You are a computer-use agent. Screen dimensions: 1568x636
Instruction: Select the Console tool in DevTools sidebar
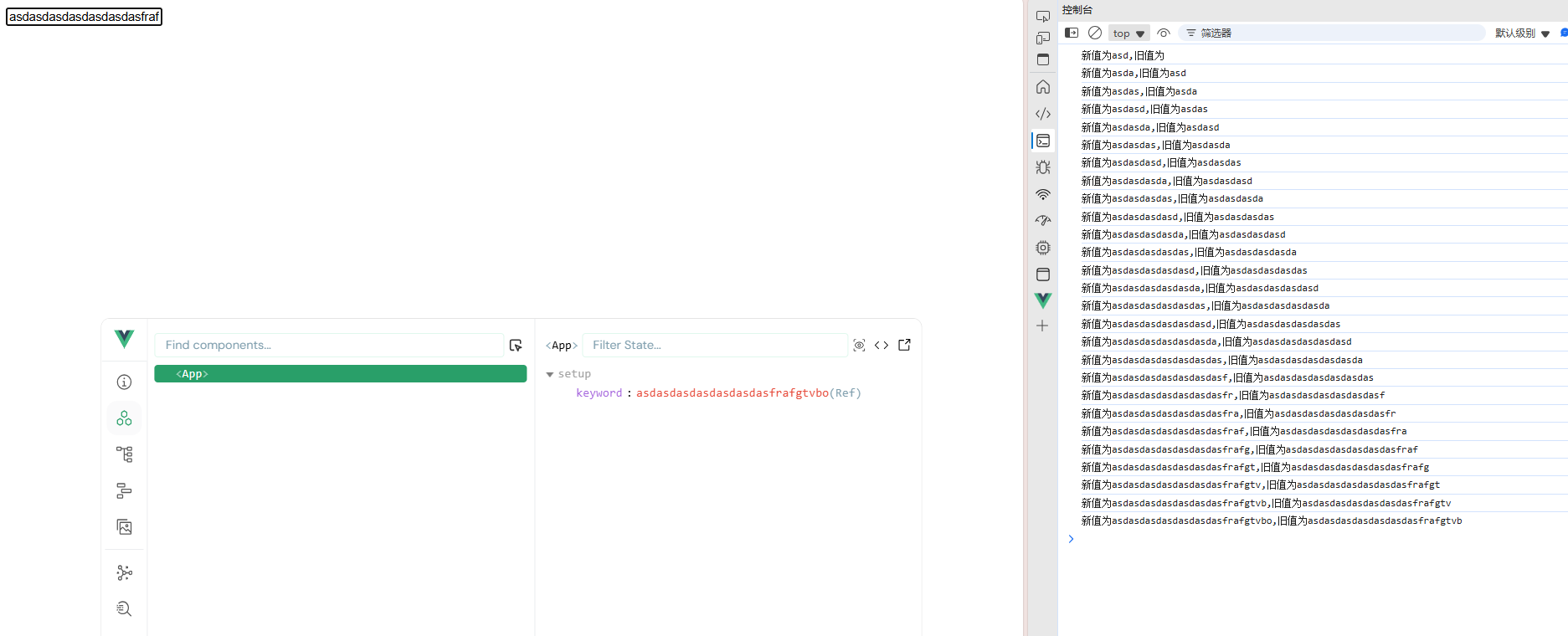click(1043, 141)
